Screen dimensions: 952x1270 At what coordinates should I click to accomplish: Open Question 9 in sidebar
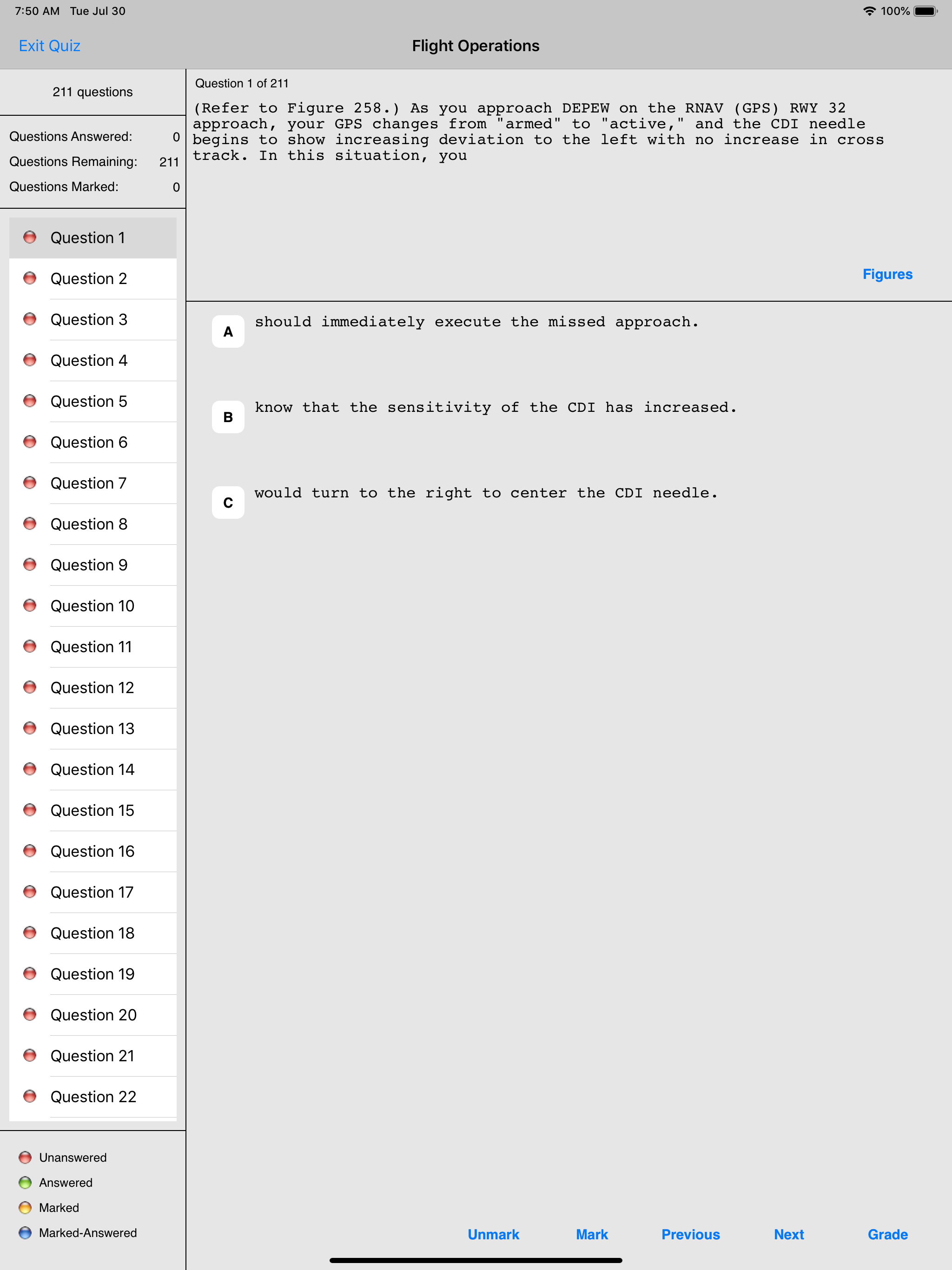[93, 565]
